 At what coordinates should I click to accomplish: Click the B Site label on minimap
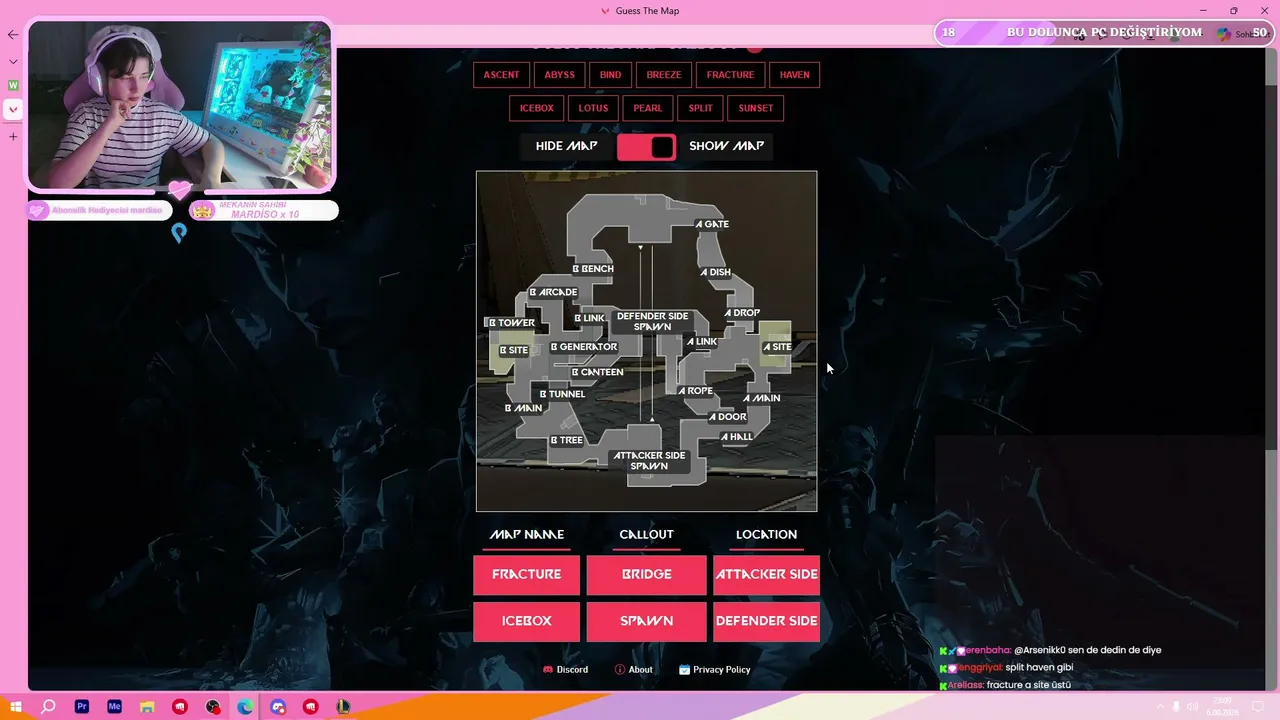514,350
